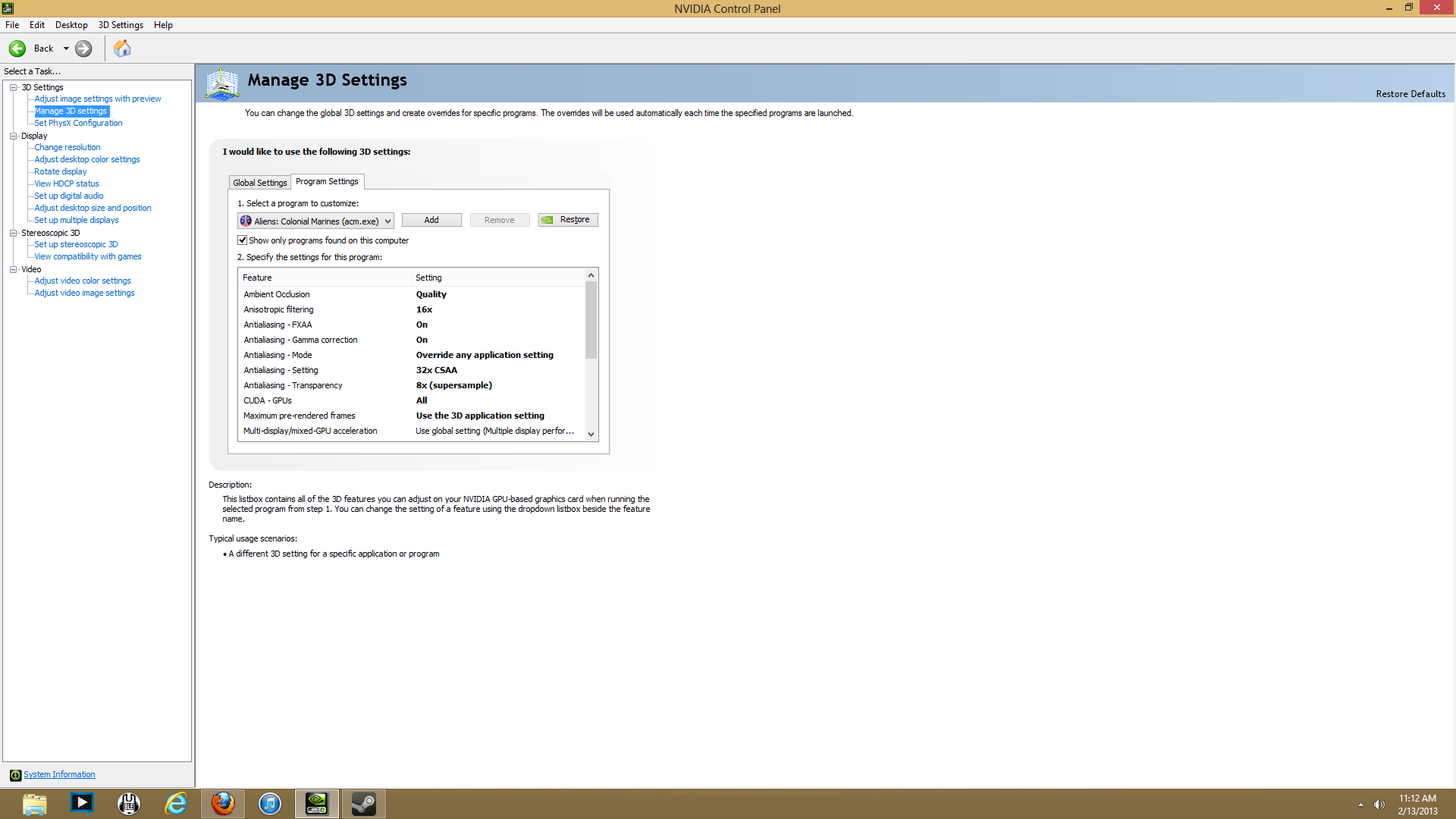1456x819 pixels.
Task: Uncheck Show only programs found on this computer
Action: pos(242,240)
